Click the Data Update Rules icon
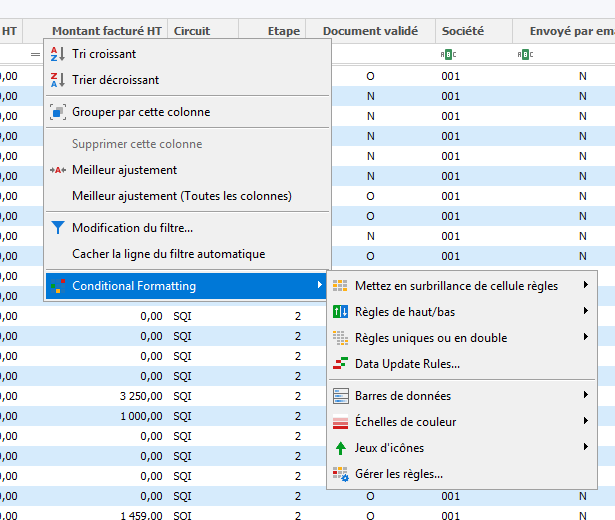 [340, 364]
